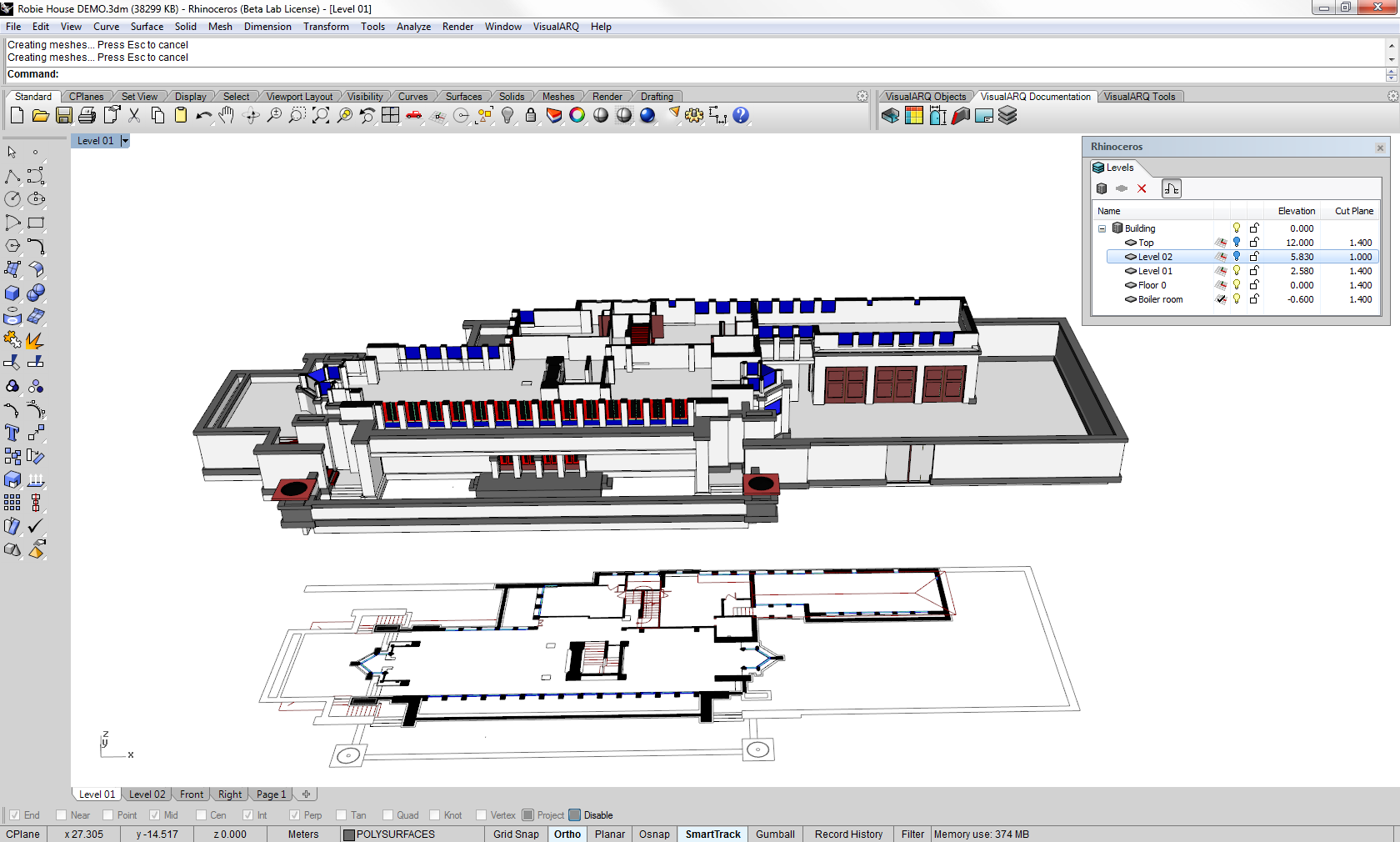Close the Rhinoceros Levels panel
The image size is (1400, 842).
[1380, 148]
